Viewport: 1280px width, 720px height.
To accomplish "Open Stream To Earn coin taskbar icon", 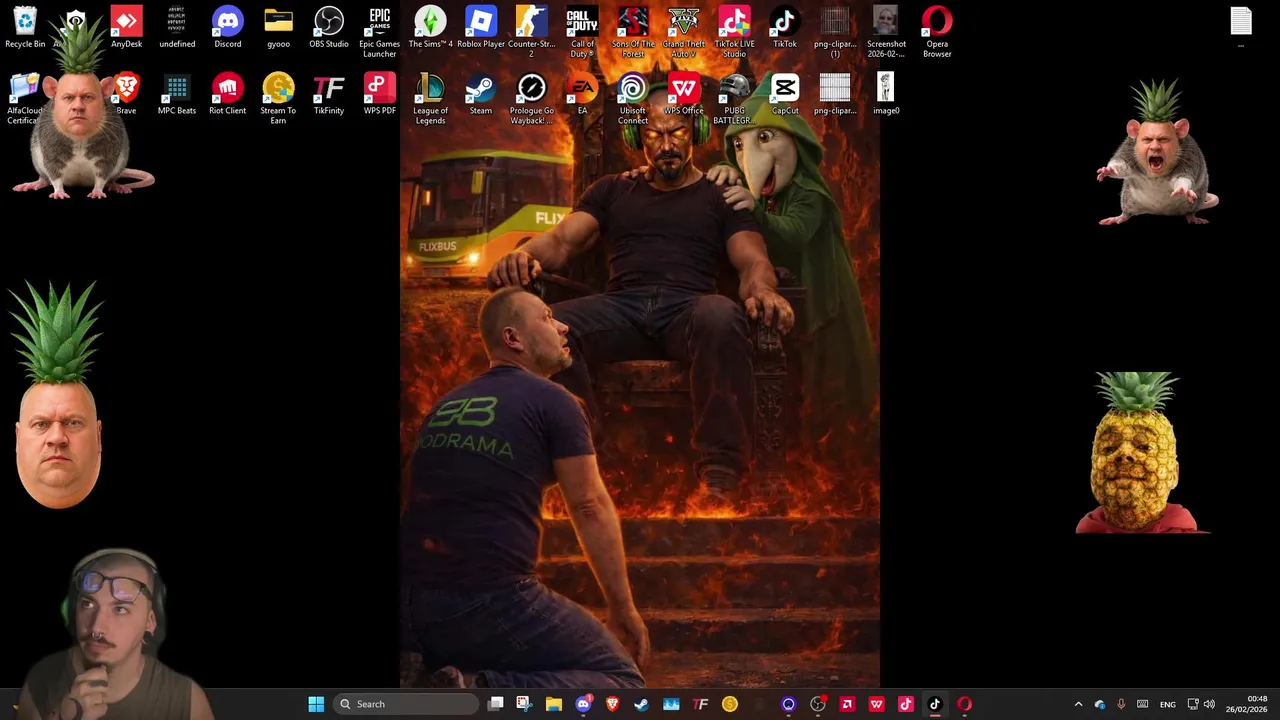I will [x=729, y=704].
